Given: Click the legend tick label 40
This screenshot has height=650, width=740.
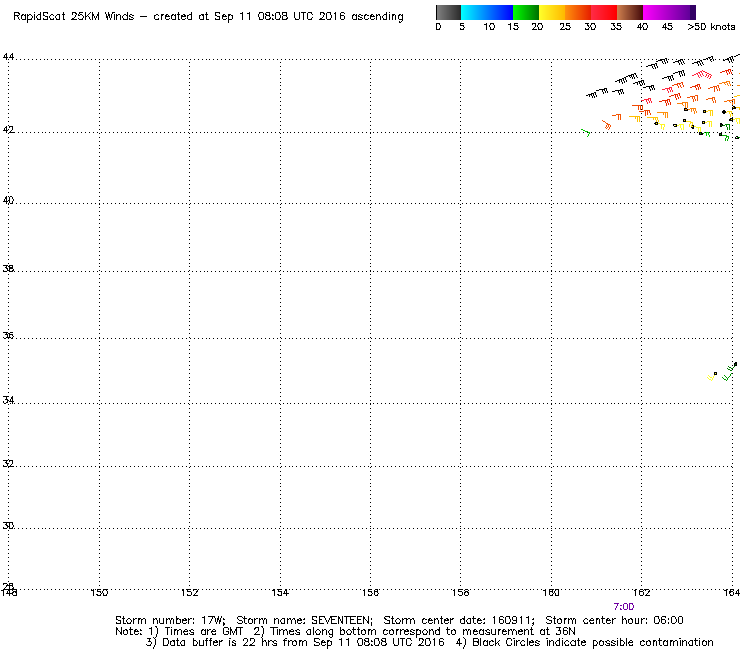Looking at the screenshot, I should coord(642,27).
